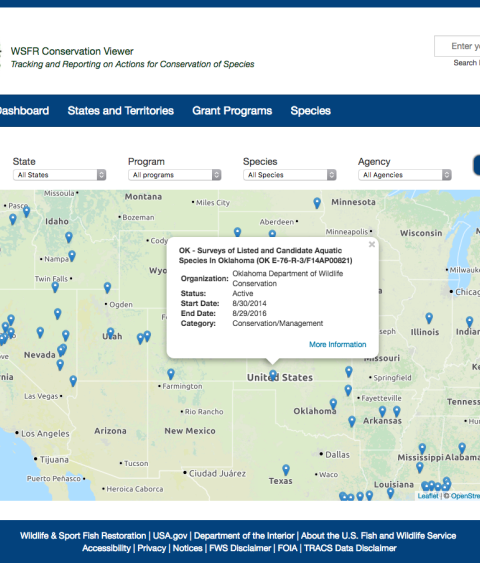Open More Information link in popup
Image resolution: width=480 pixels, height=563 pixels.
(x=337, y=344)
